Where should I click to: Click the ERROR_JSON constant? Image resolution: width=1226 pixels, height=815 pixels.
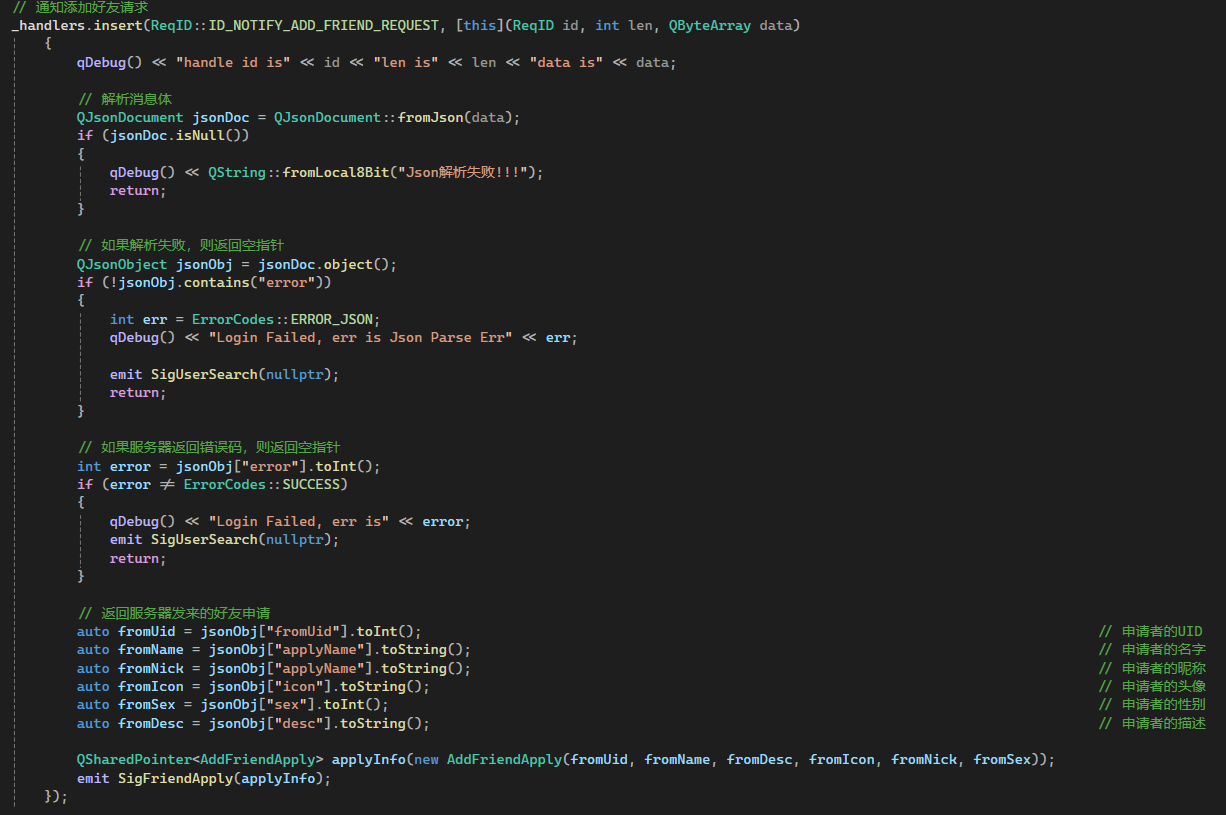click(332, 319)
